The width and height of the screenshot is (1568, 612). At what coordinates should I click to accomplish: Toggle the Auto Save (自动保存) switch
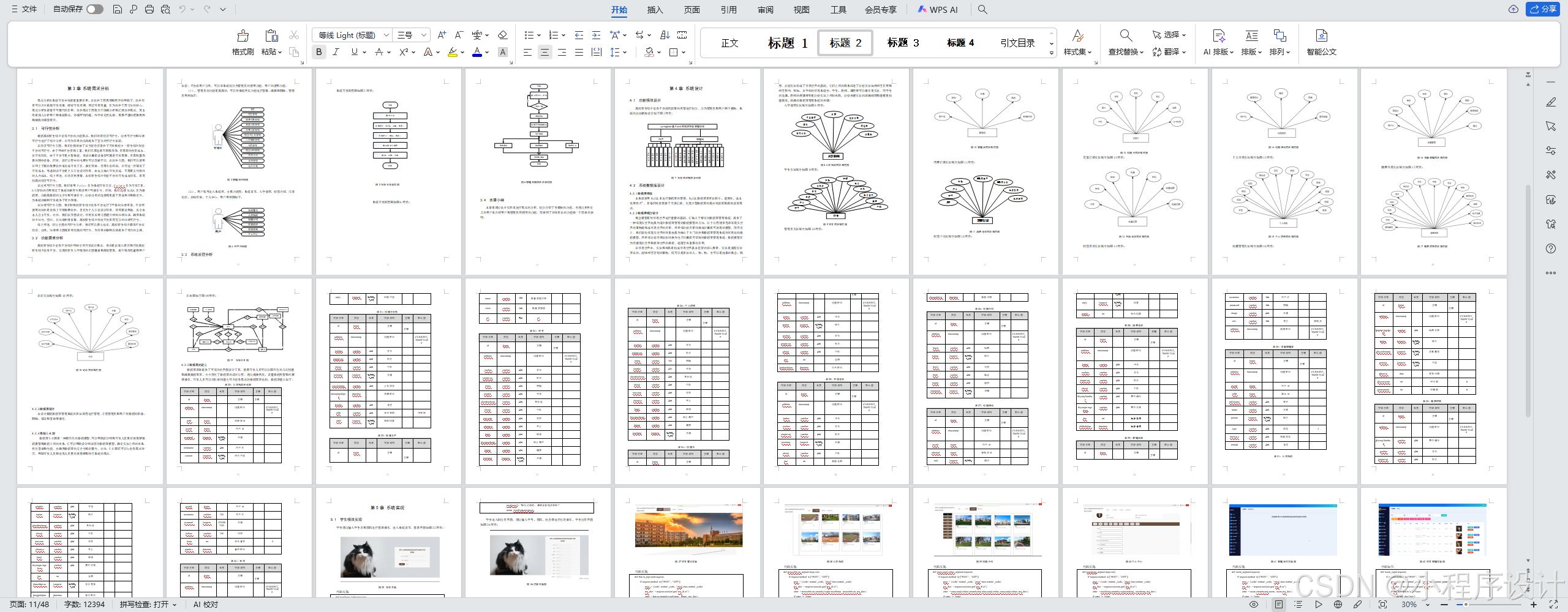[95, 9]
